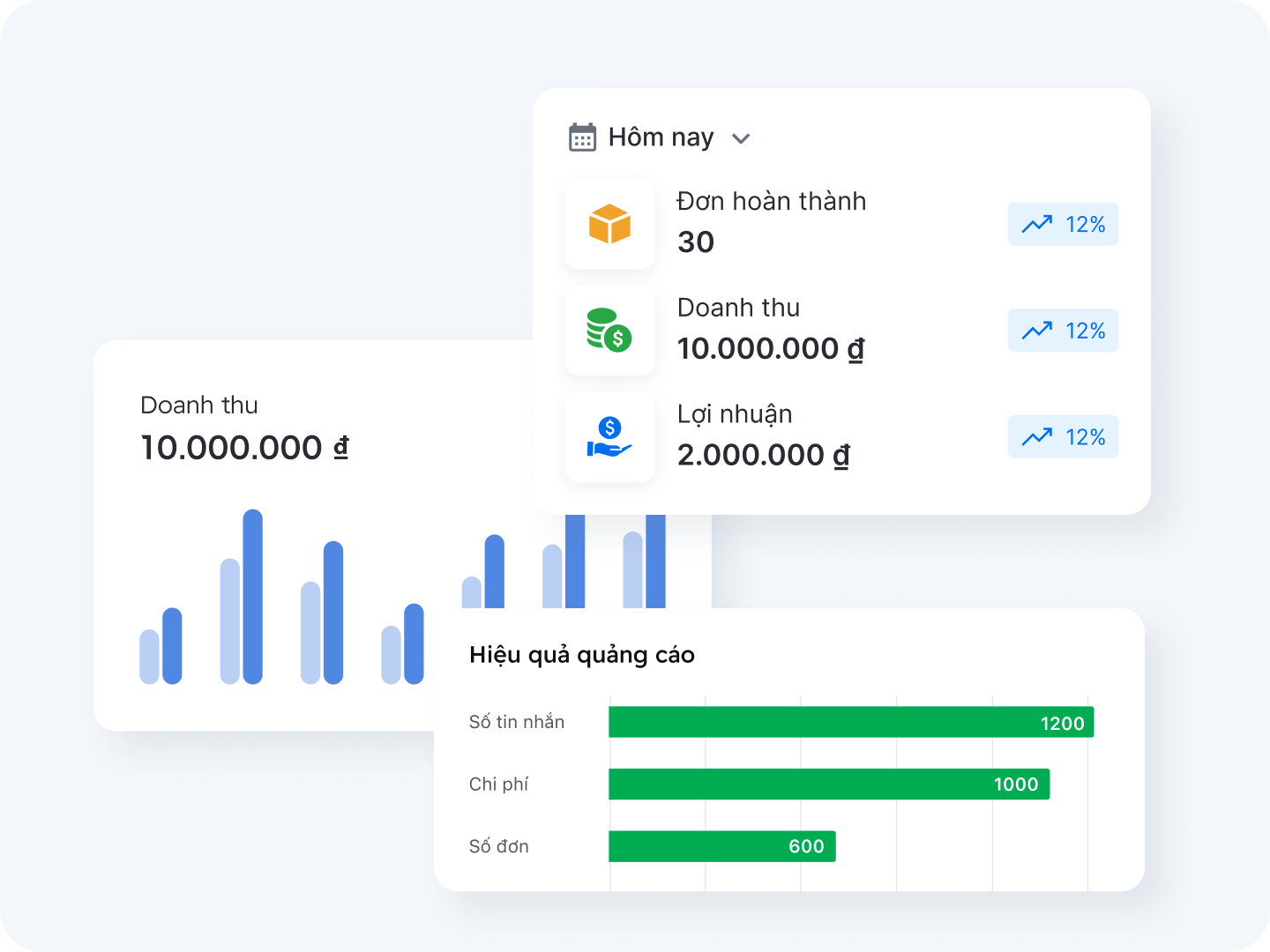1270x952 pixels.
Task: Click the first light blue bar in revenue chart
Action: (x=149, y=657)
